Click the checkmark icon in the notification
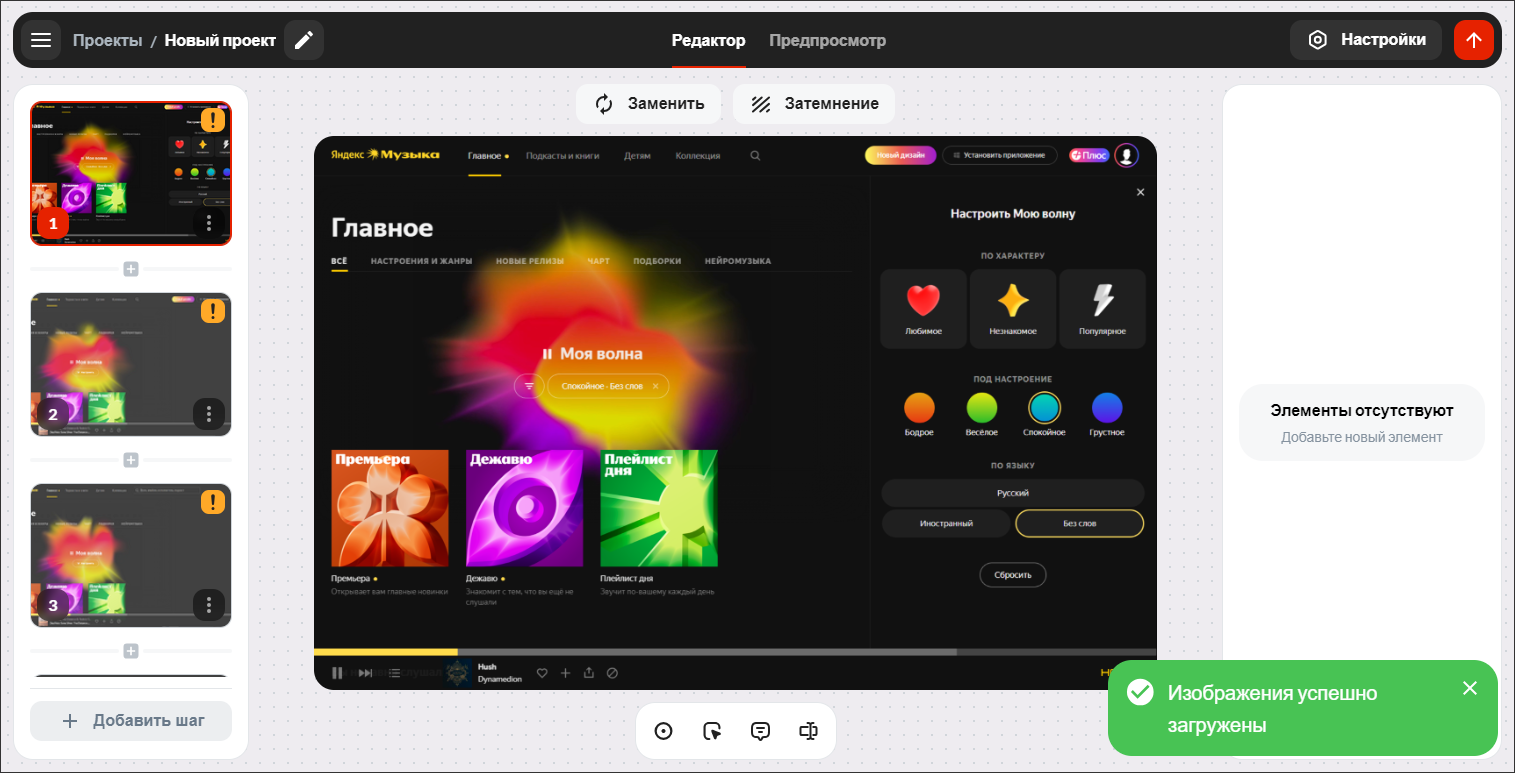This screenshot has height=773, width=1515. coord(1139,693)
